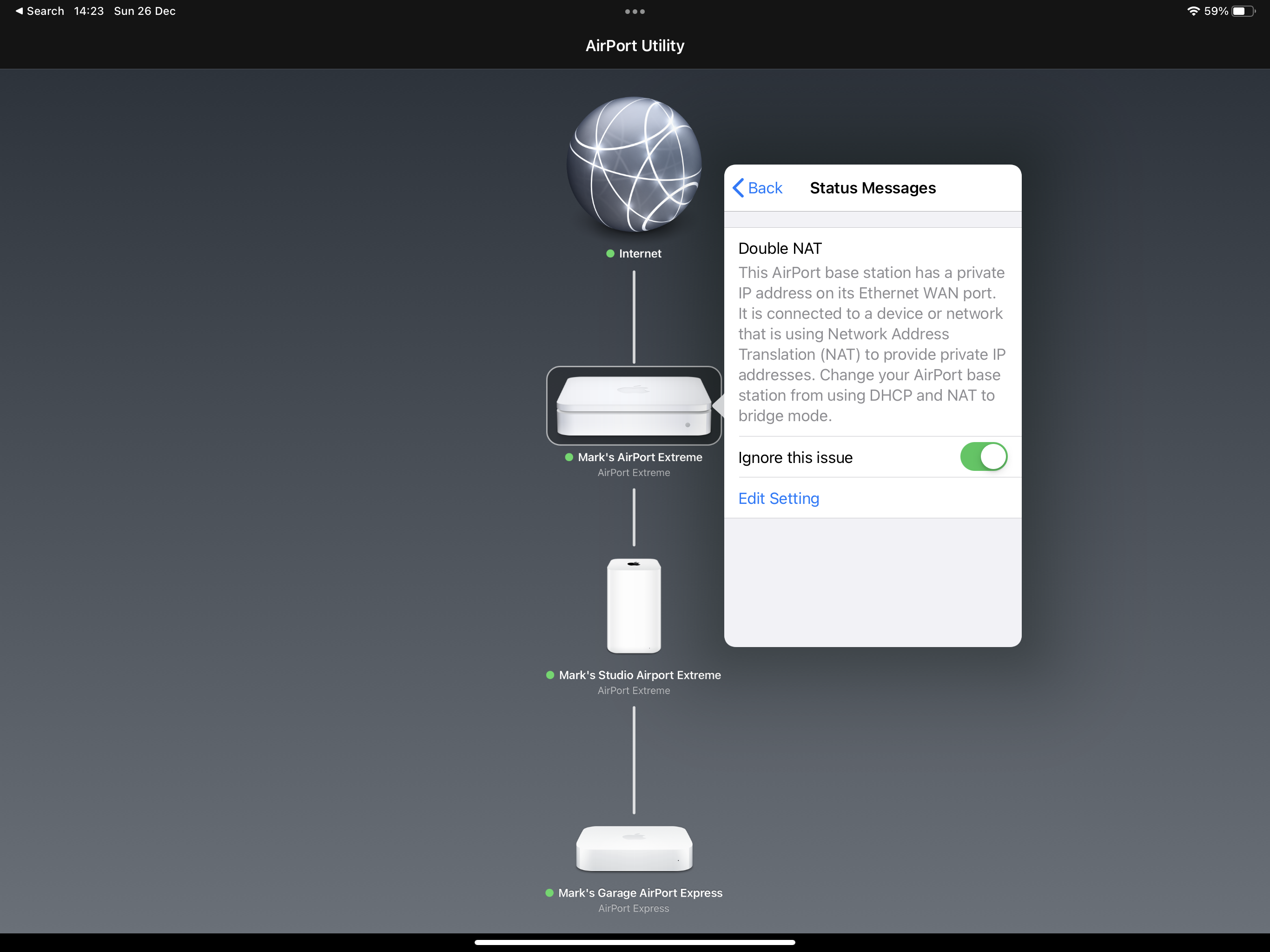Tap the Internet globe icon
Screen dimensions: 1270x952
(634, 165)
